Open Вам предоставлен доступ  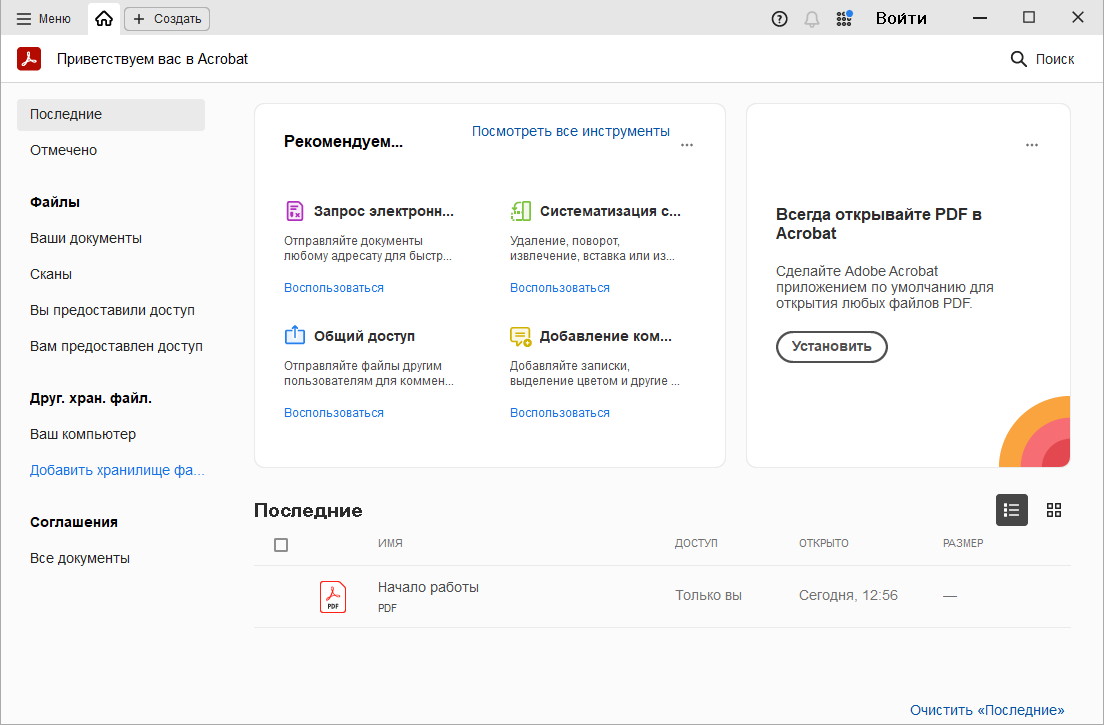(x=116, y=346)
